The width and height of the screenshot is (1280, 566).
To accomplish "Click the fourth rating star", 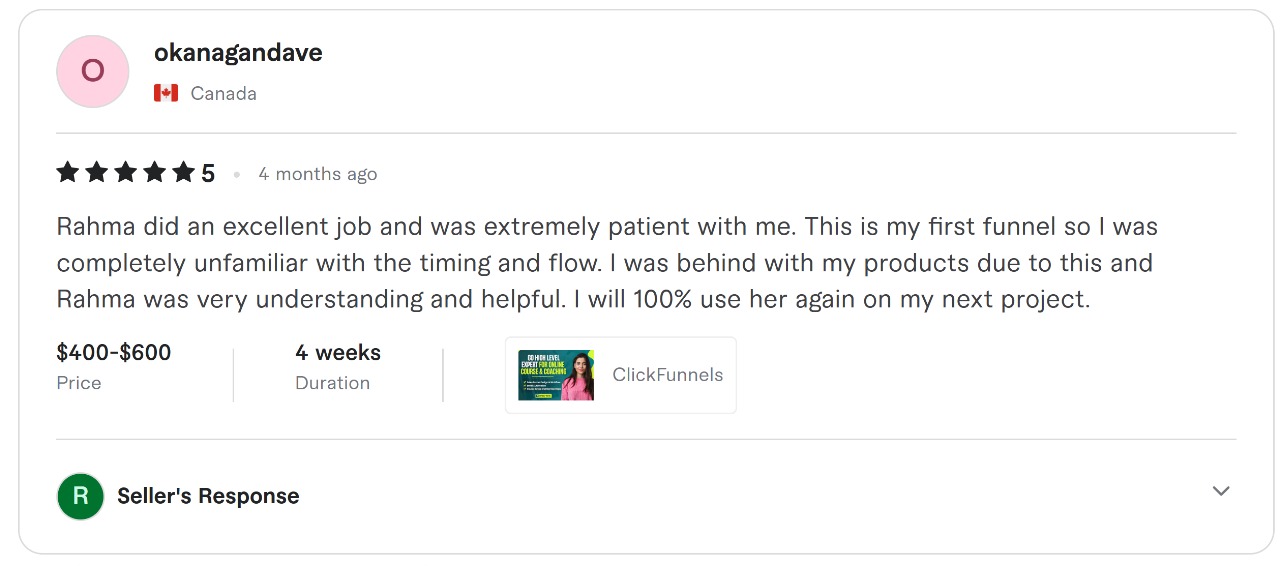I will click(x=155, y=173).
